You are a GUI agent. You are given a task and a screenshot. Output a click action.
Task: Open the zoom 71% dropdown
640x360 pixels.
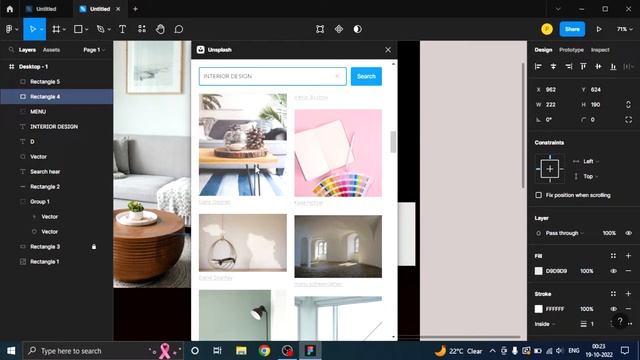(x=624, y=29)
